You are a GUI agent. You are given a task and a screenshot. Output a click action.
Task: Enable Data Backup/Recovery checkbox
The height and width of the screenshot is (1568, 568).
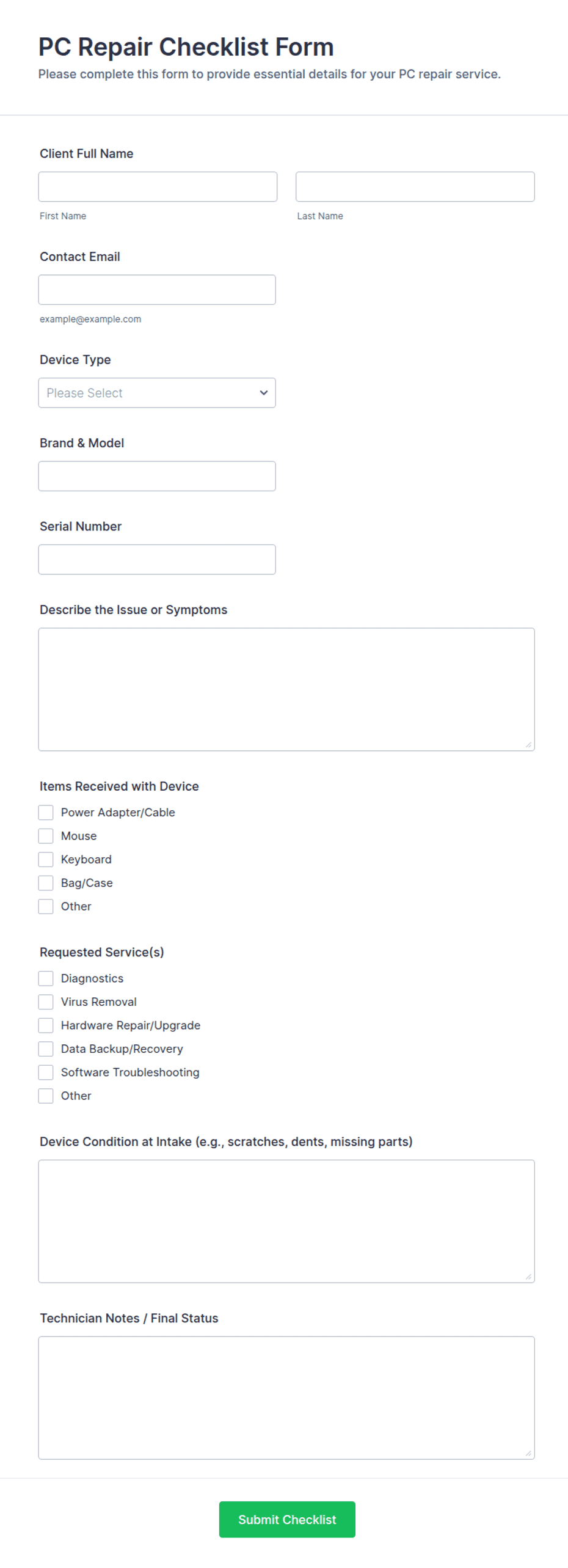point(46,1049)
